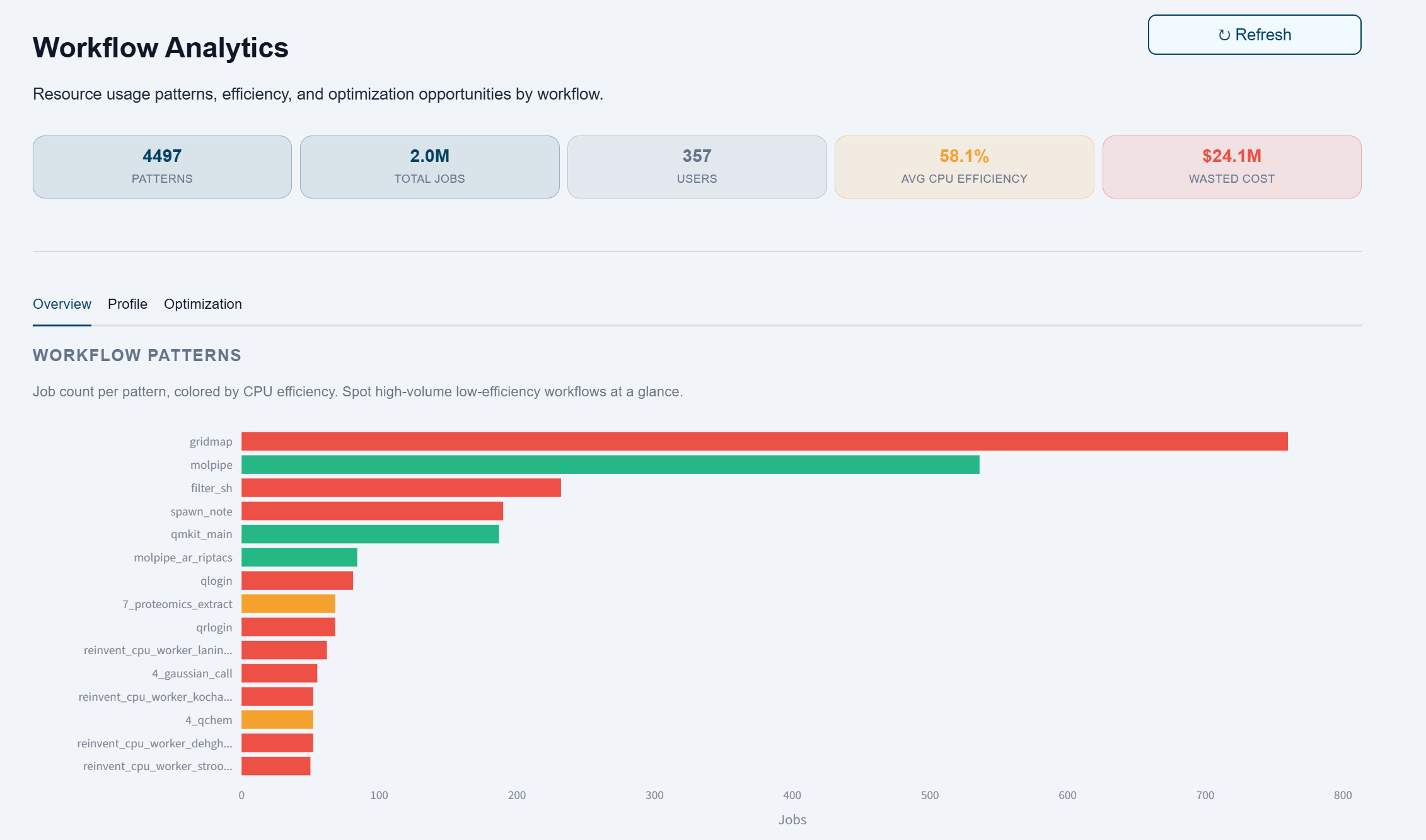The image size is (1426, 840).
Task: Switch to the Overview tab
Action: pos(62,304)
